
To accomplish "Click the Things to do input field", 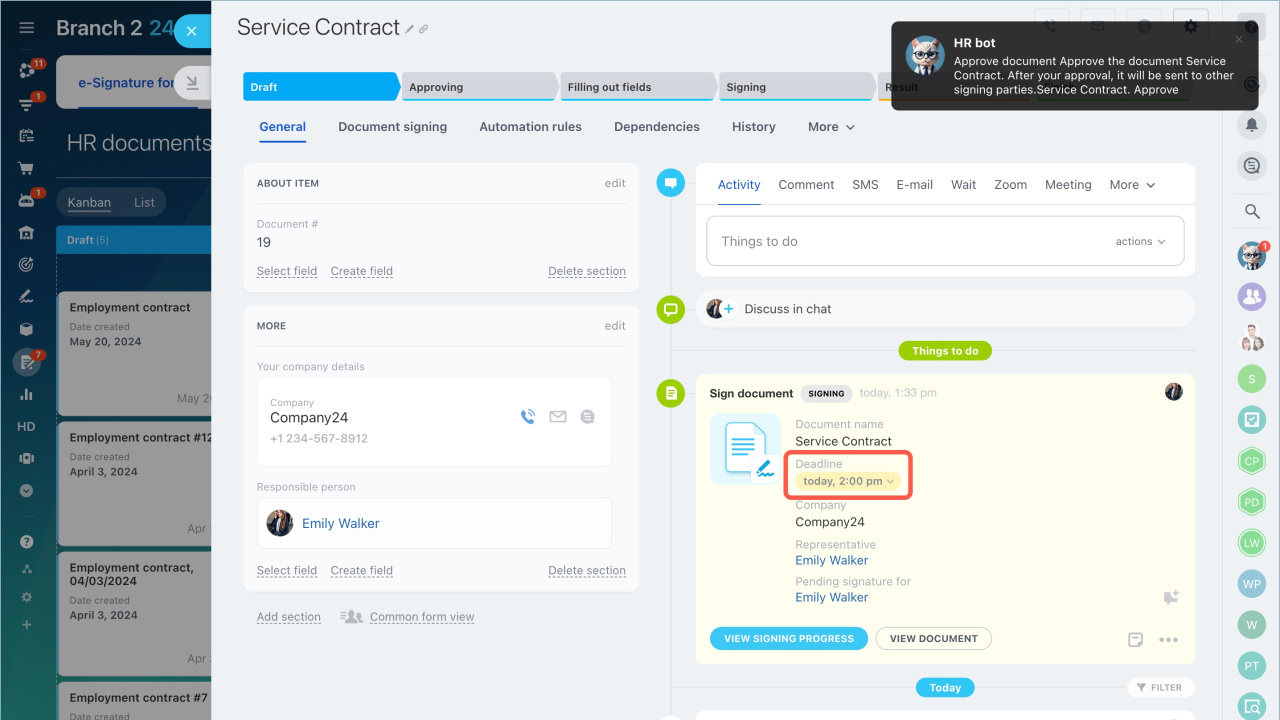I will (x=900, y=241).
